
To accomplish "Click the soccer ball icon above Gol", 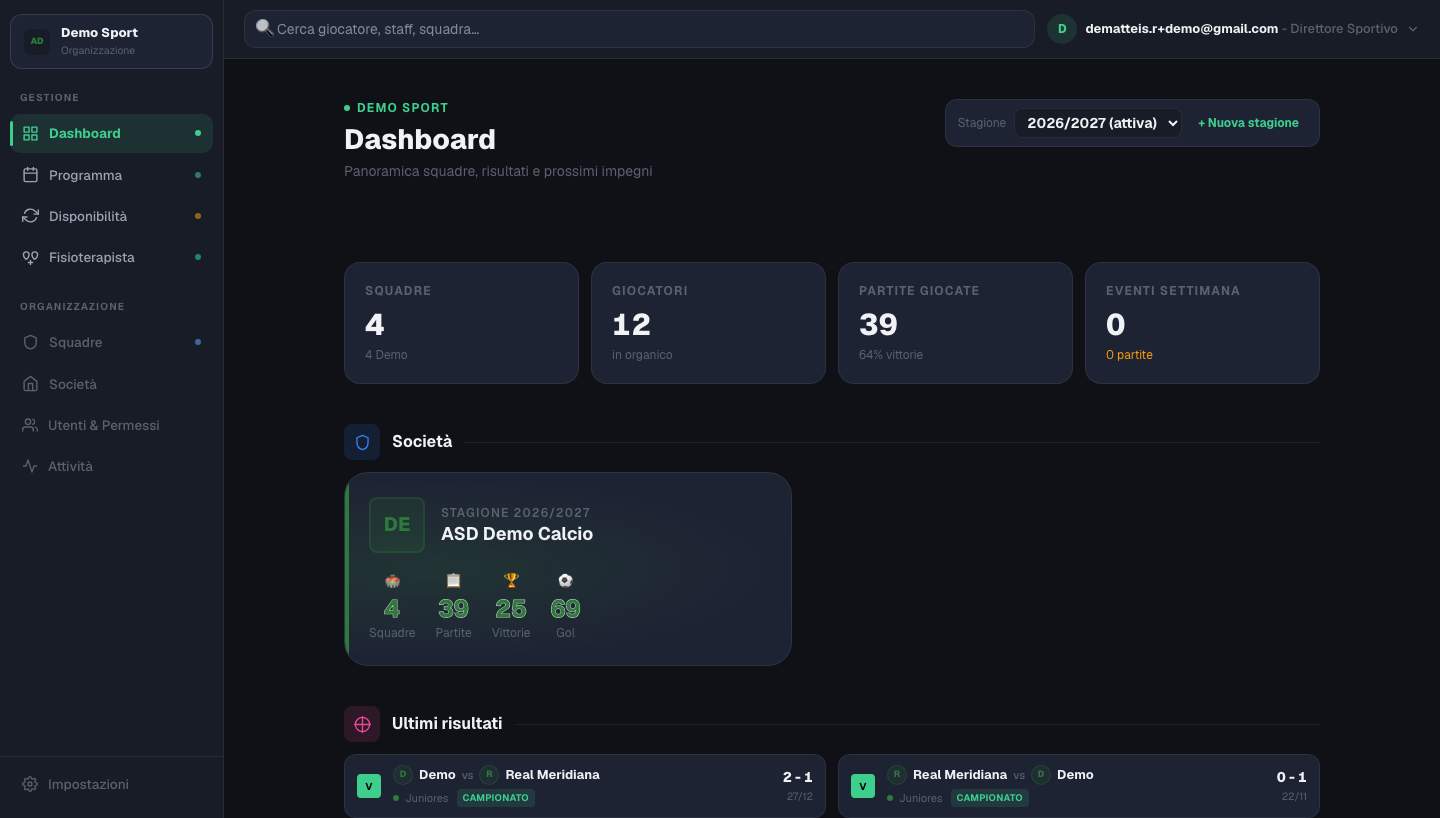I will click(565, 580).
